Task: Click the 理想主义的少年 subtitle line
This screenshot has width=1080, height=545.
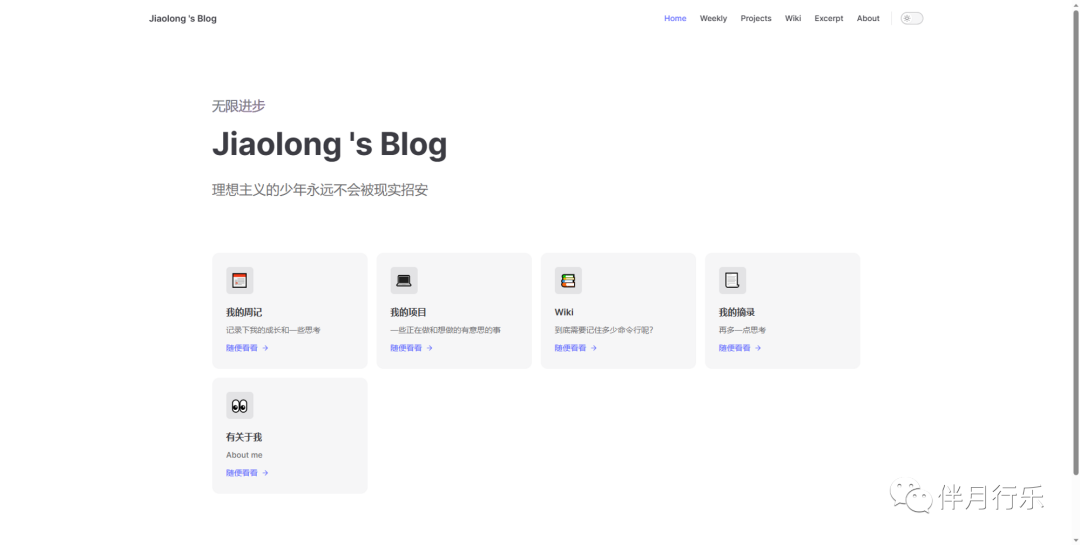Action: tap(320, 189)
